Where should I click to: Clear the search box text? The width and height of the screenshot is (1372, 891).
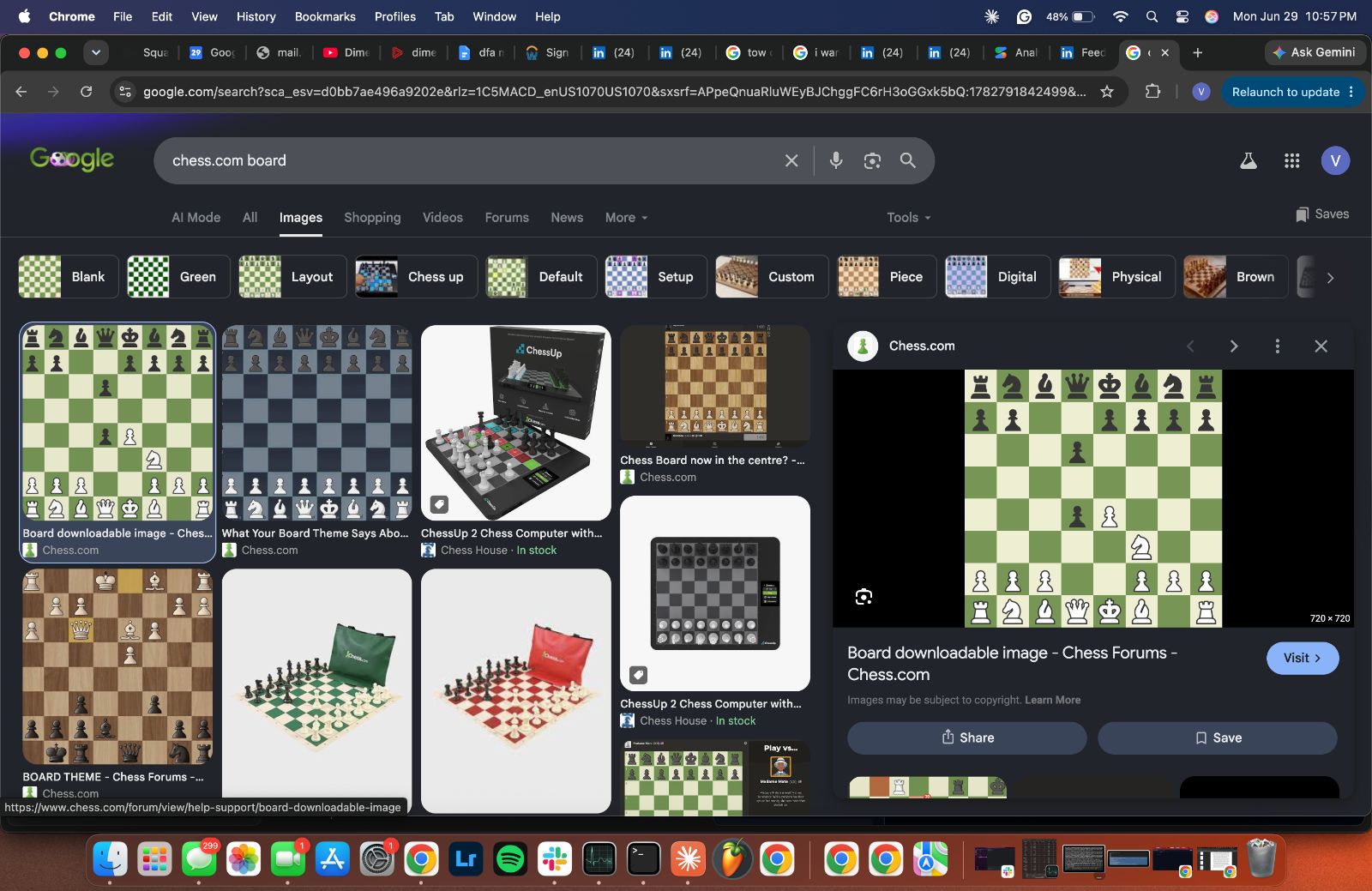791,160
